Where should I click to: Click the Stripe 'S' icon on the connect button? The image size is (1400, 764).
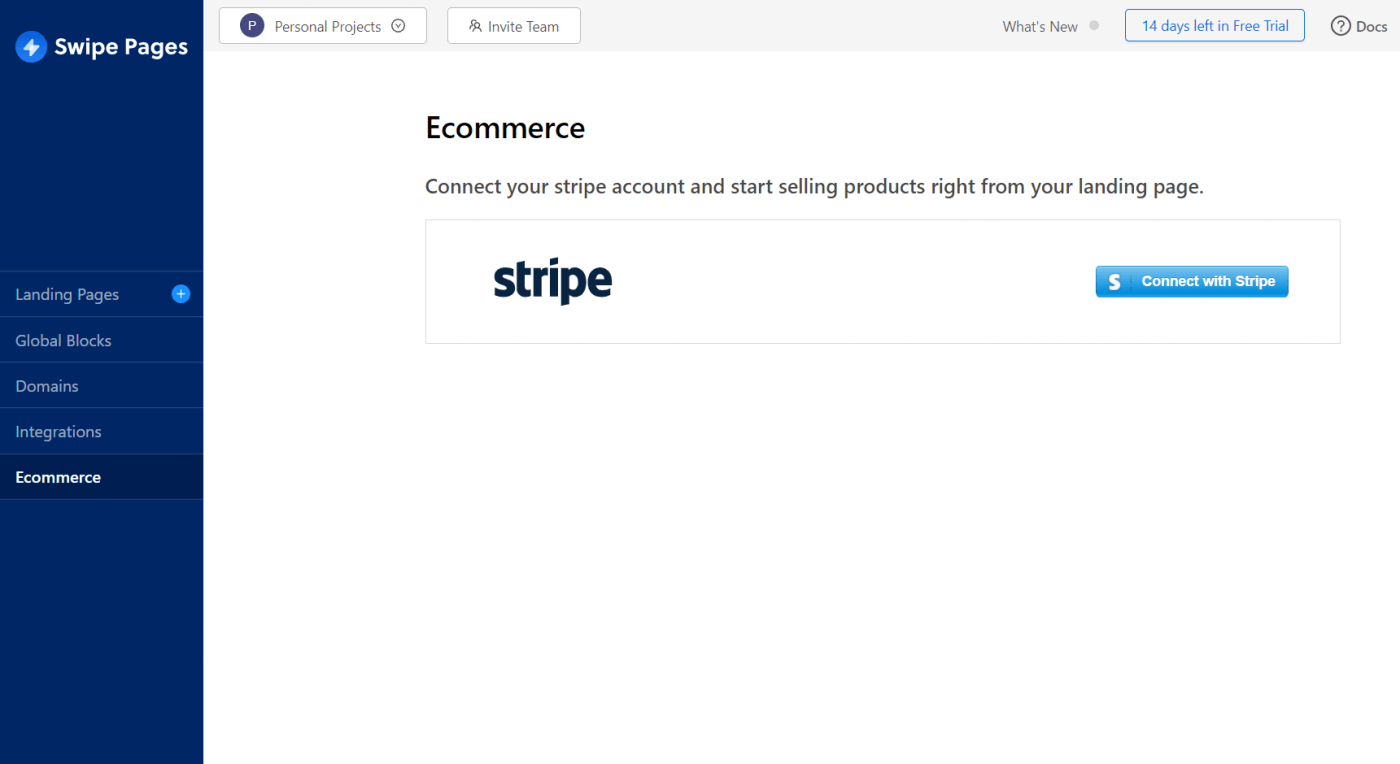point(1113,281)
